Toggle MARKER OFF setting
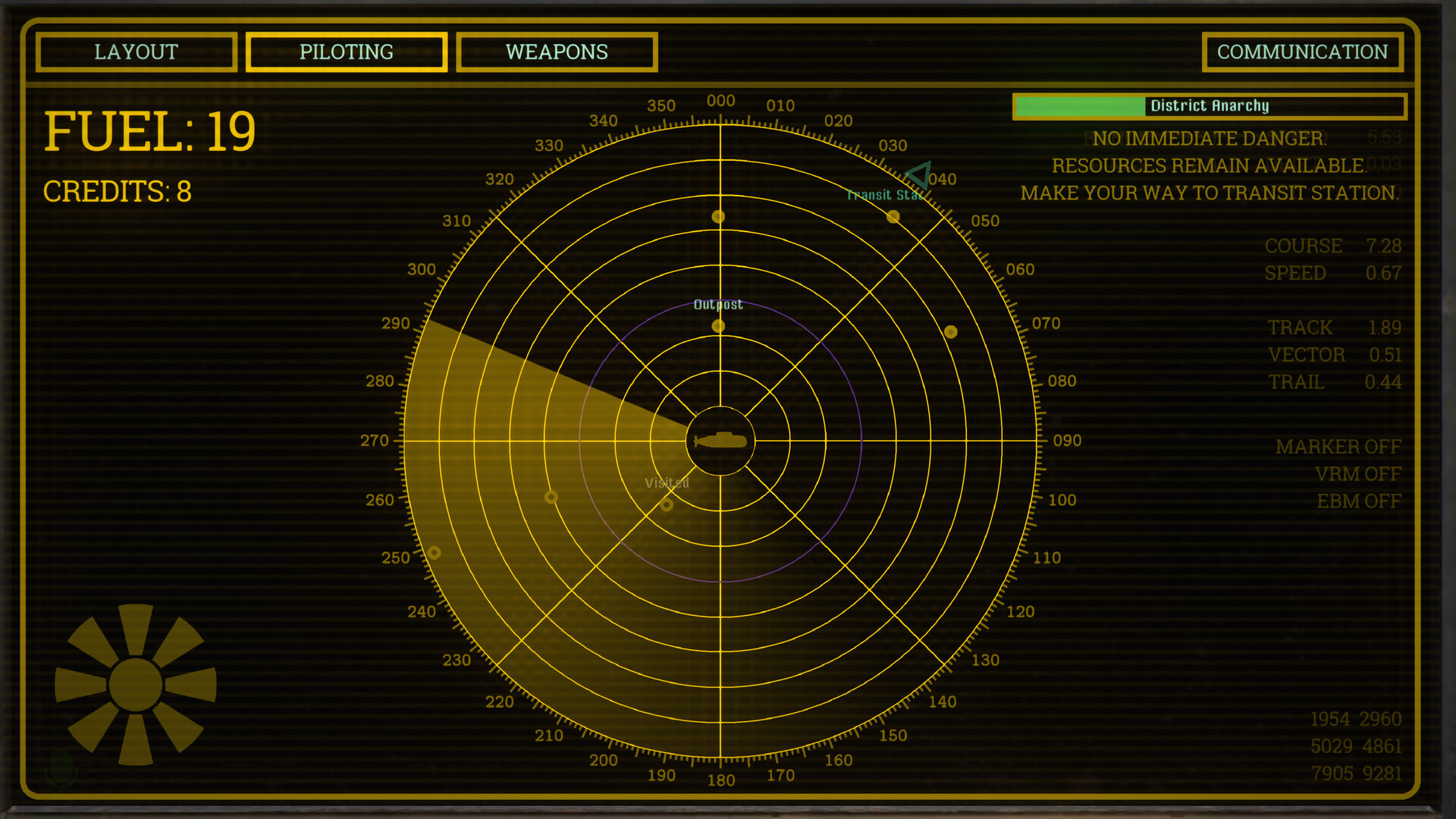1456x819 pixels. 1338,447
